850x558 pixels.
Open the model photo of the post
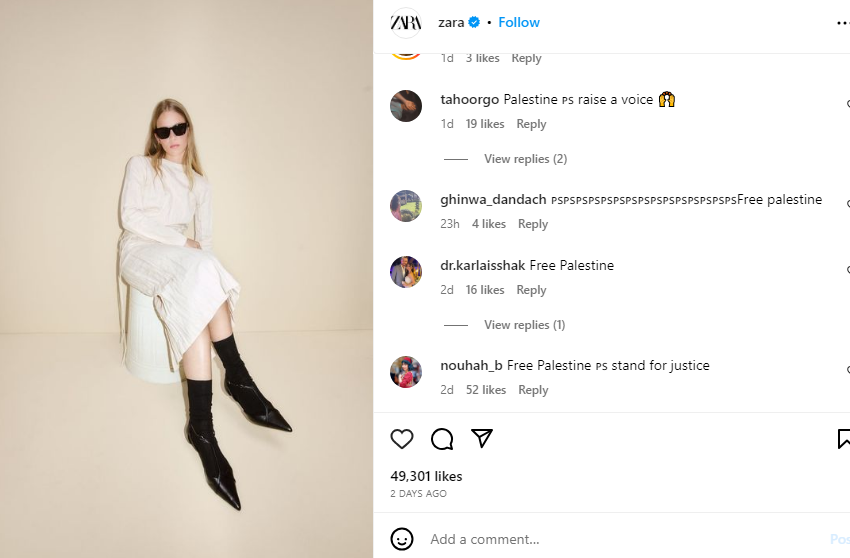(186, 279)
